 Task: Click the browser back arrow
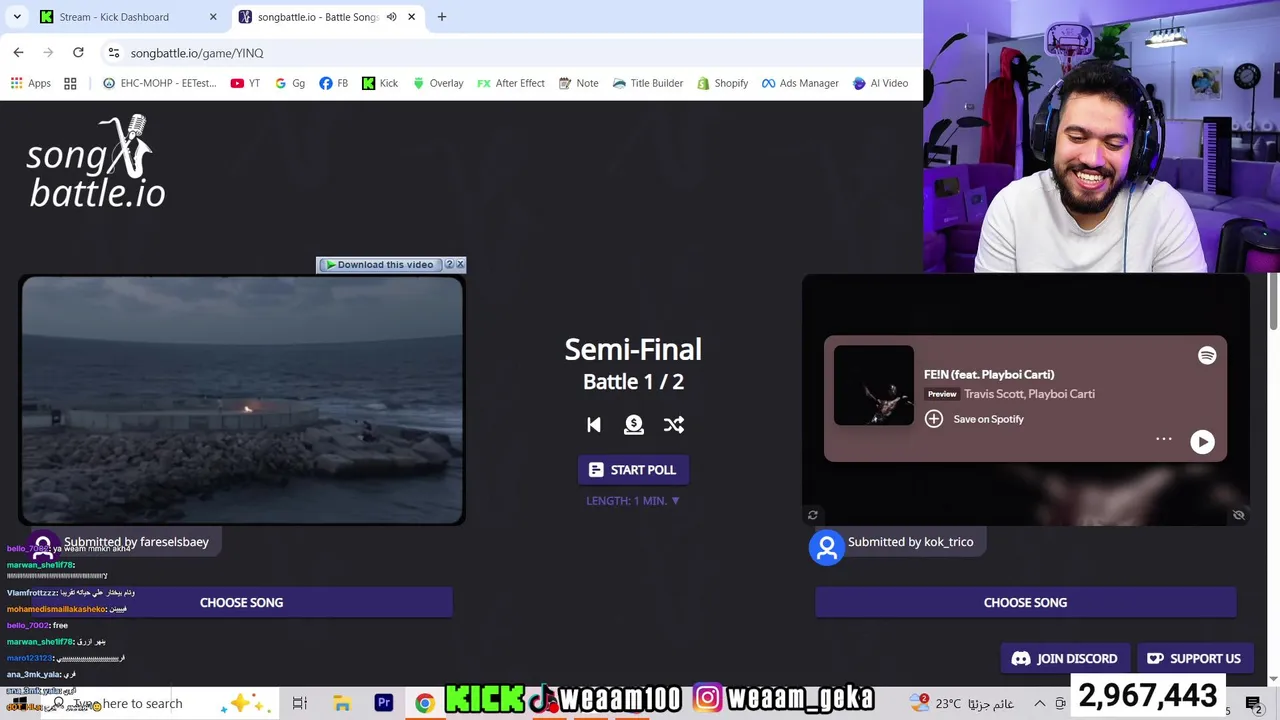click(18, 52)
